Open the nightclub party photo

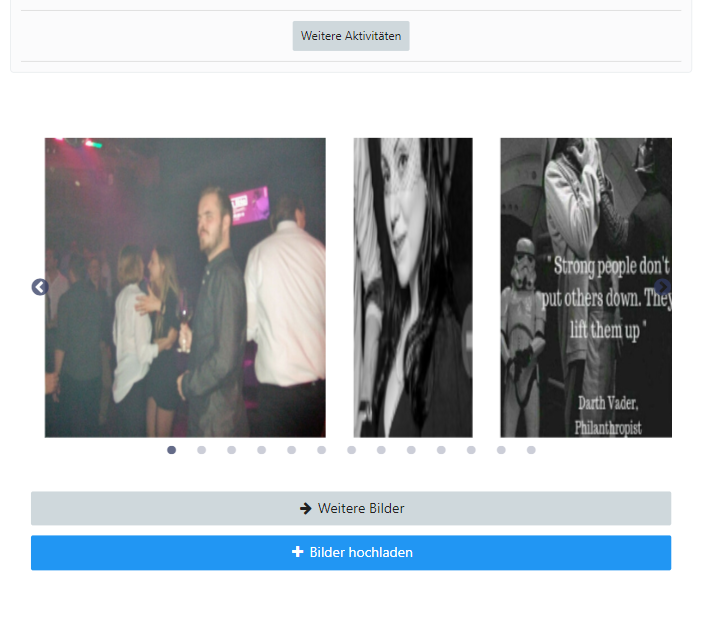point(185,287)
